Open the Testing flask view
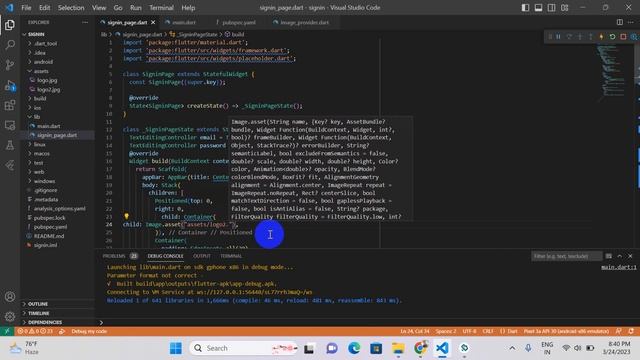 pyautogui.click(x=10, y=145)
